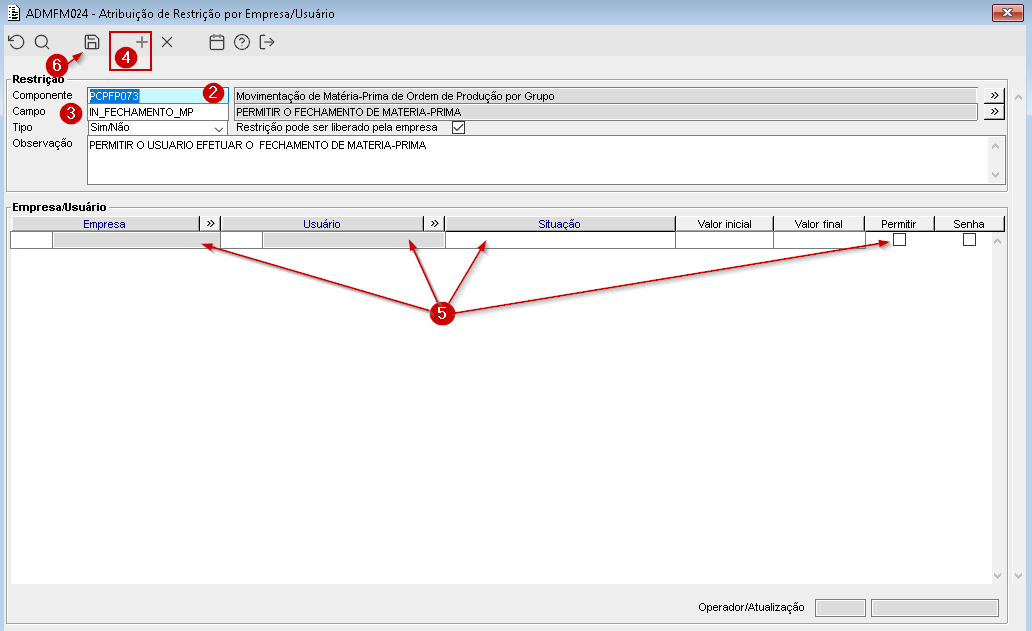Image resolution: width=1032 pixels, height=631 pixels.
Task: Click grid scrollbar up arrow
Action: coord(998,241)
